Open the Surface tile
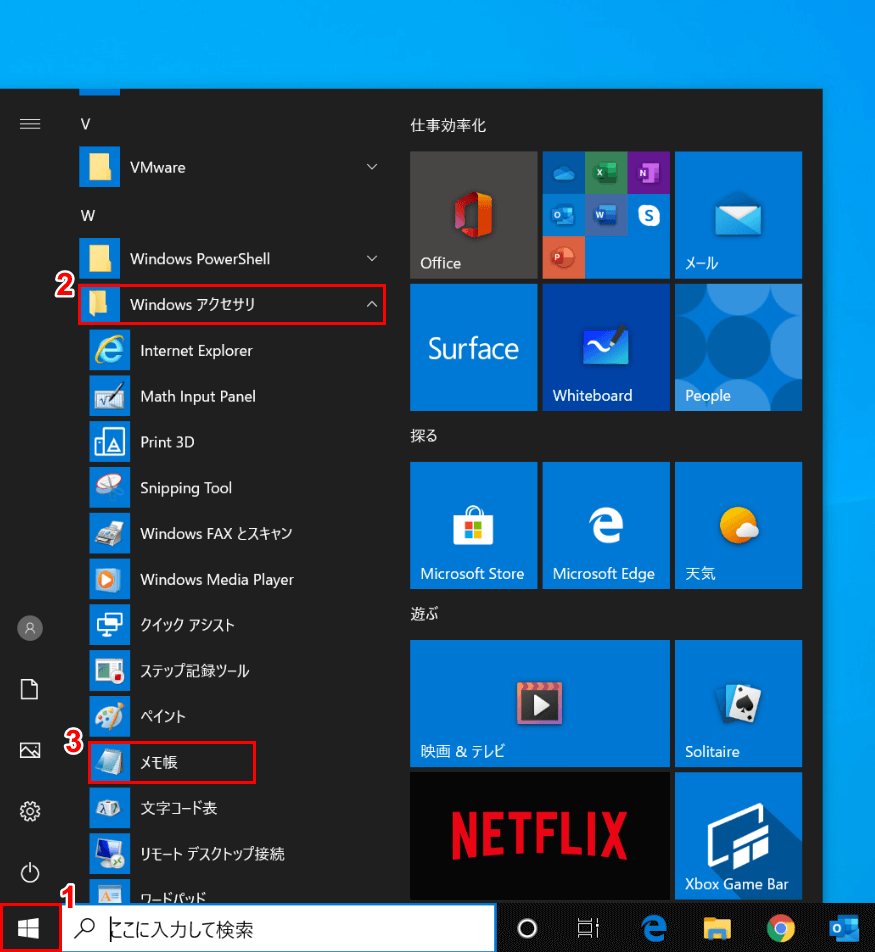This screenshot has height=952, width=875. 474,347
